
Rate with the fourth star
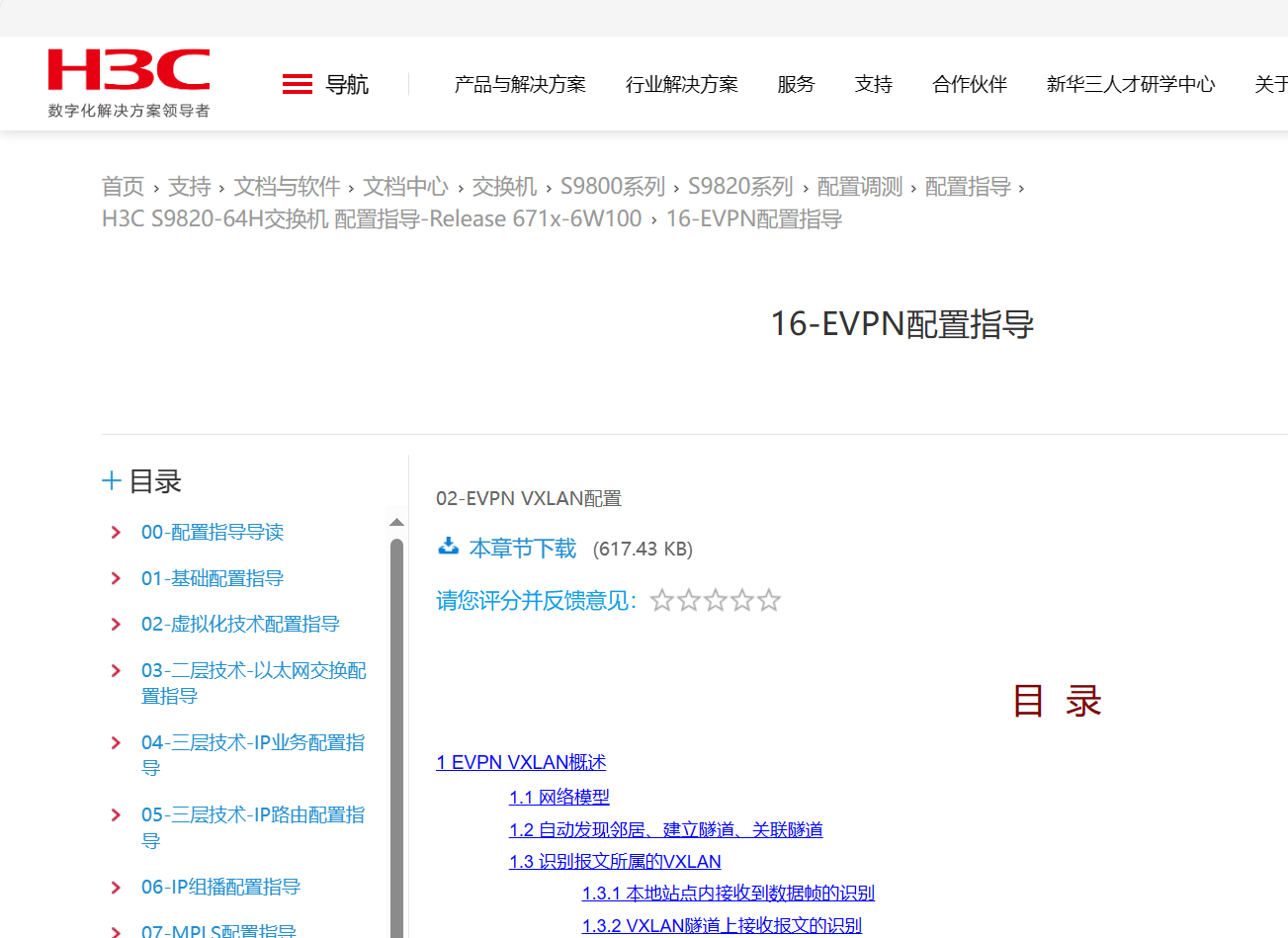click(x=742, y=600)
